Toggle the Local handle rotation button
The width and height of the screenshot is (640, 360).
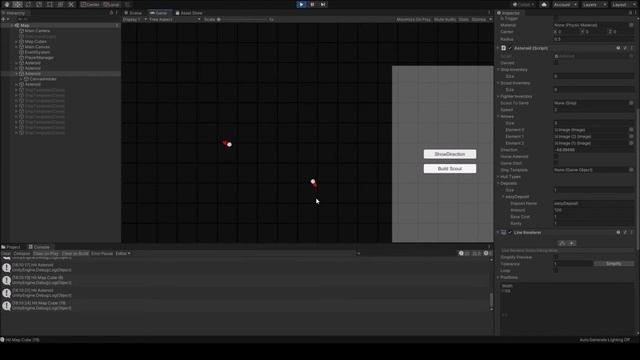111,4
